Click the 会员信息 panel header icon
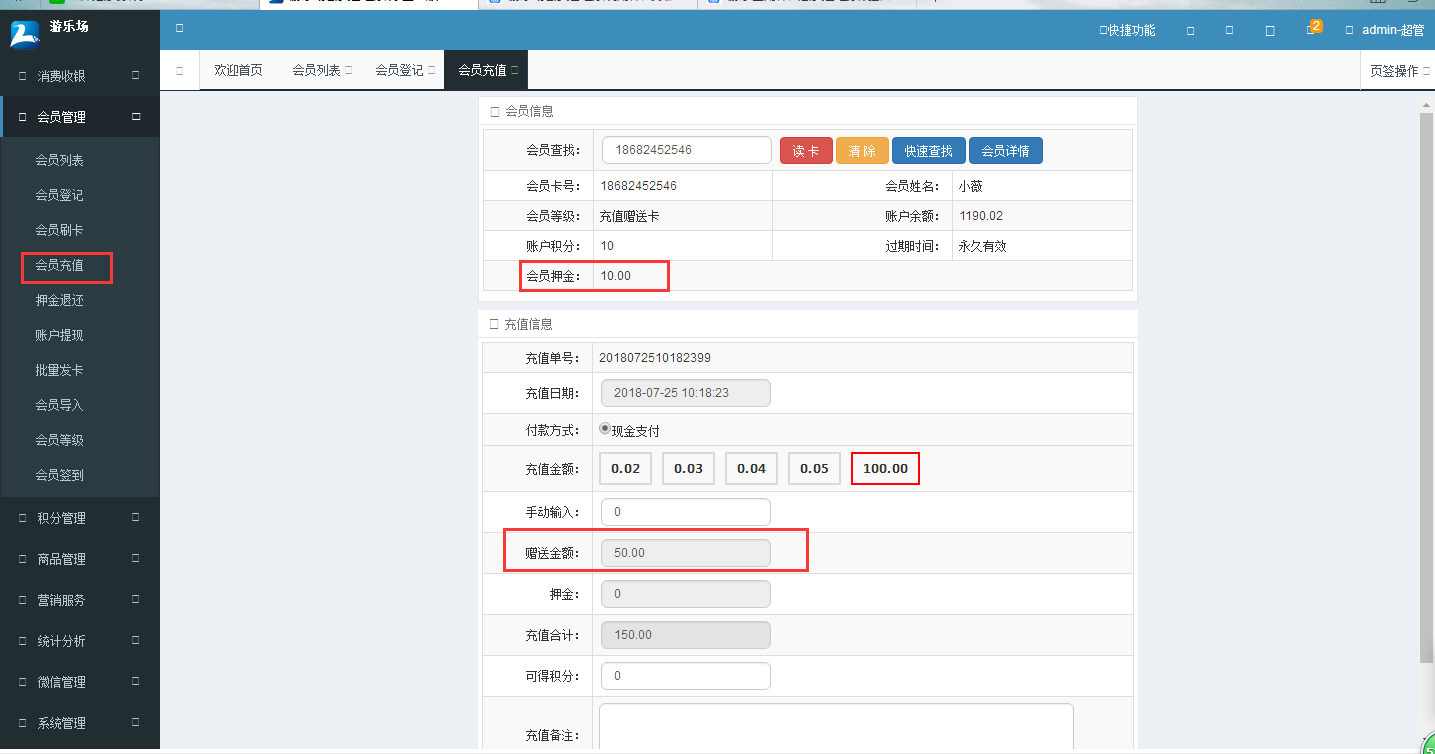The height and width of the screenshot is (754, 1435). click(494, 111)
